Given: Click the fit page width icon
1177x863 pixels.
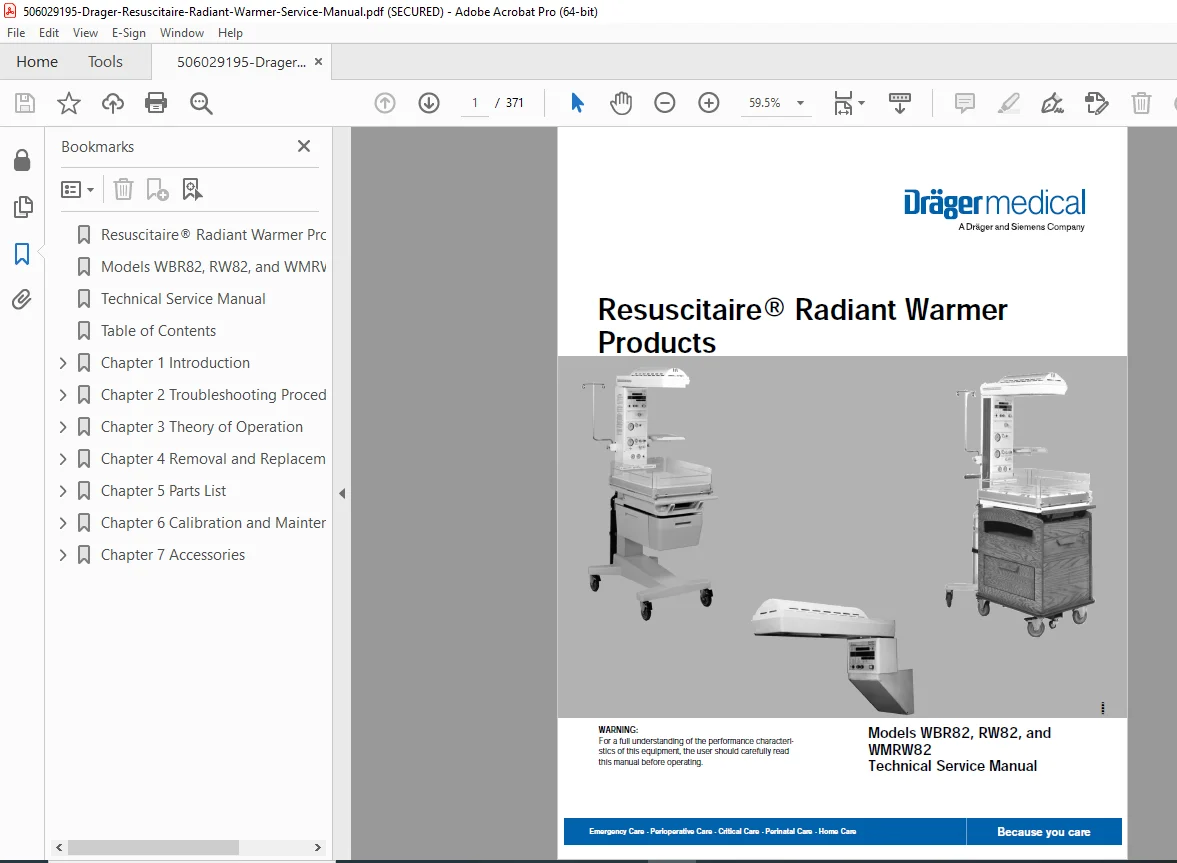Looking at the screenshot, I should [x=844, y=103].
